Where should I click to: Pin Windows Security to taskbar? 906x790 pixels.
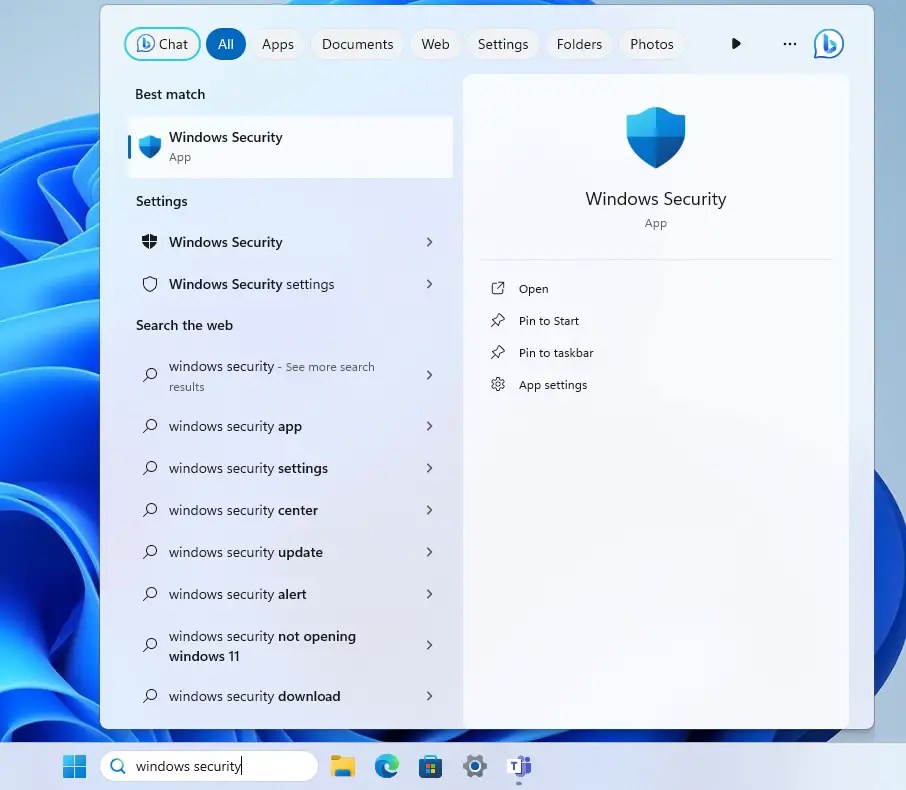click(x=556, y=353)
